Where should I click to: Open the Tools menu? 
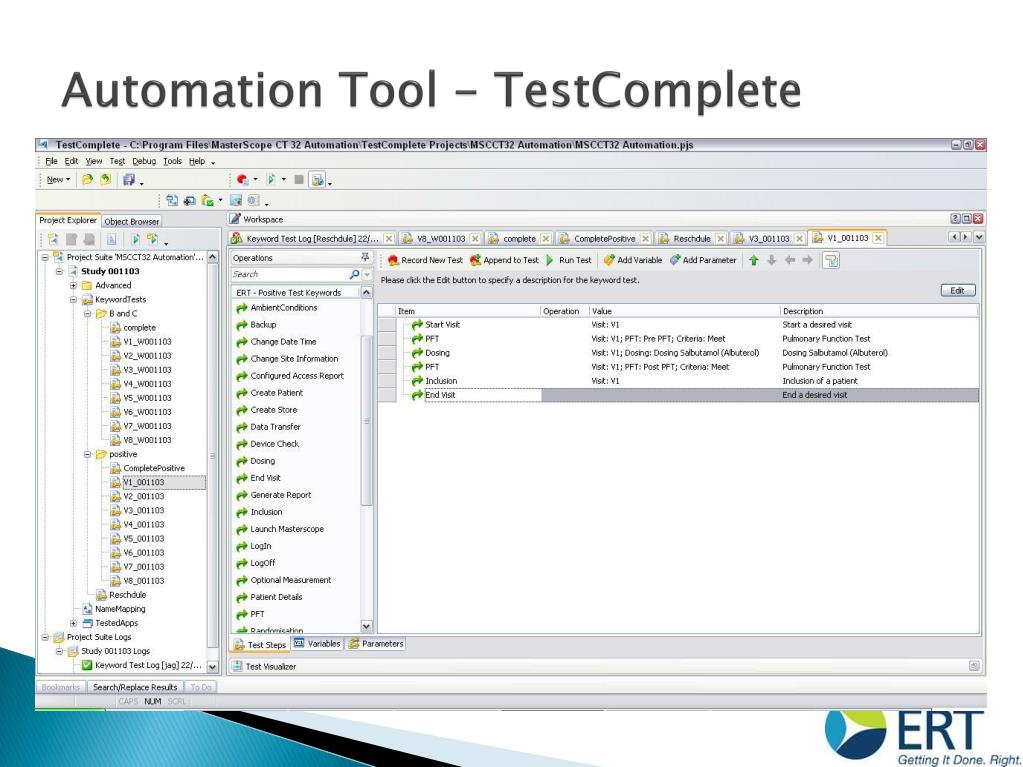click(172, 161)
